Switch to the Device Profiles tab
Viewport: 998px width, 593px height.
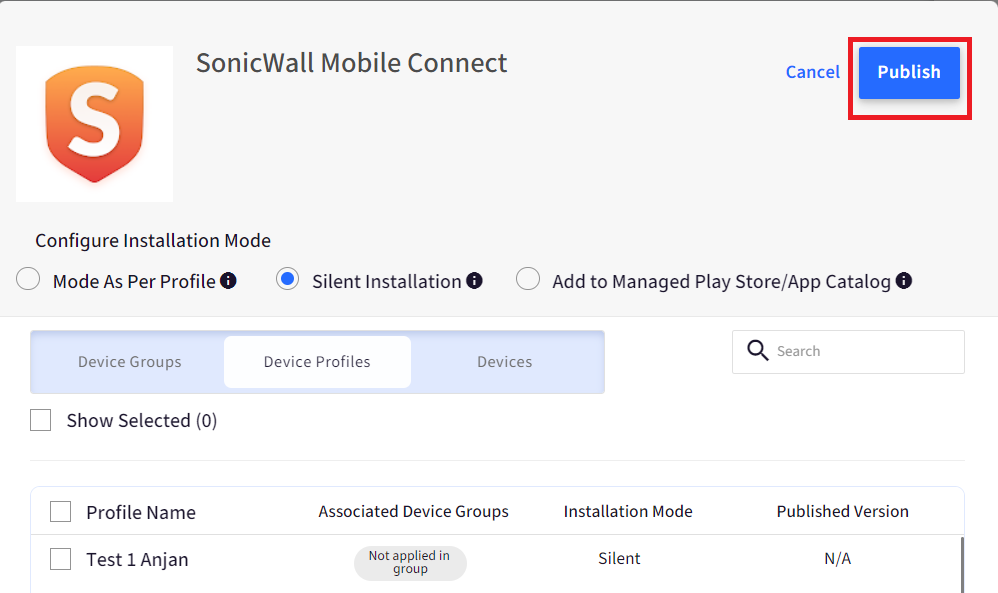[x=317, y=362]
